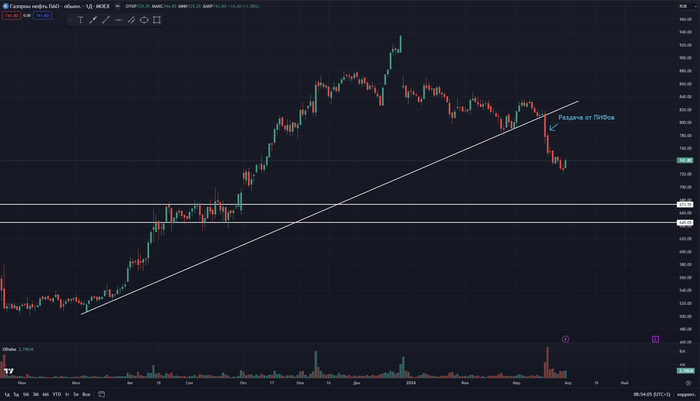Select the 'Раздача от ПИФов' text annotation
This screenshot has width=700, height=401.
pyautogui.click(x=586, y=117)
